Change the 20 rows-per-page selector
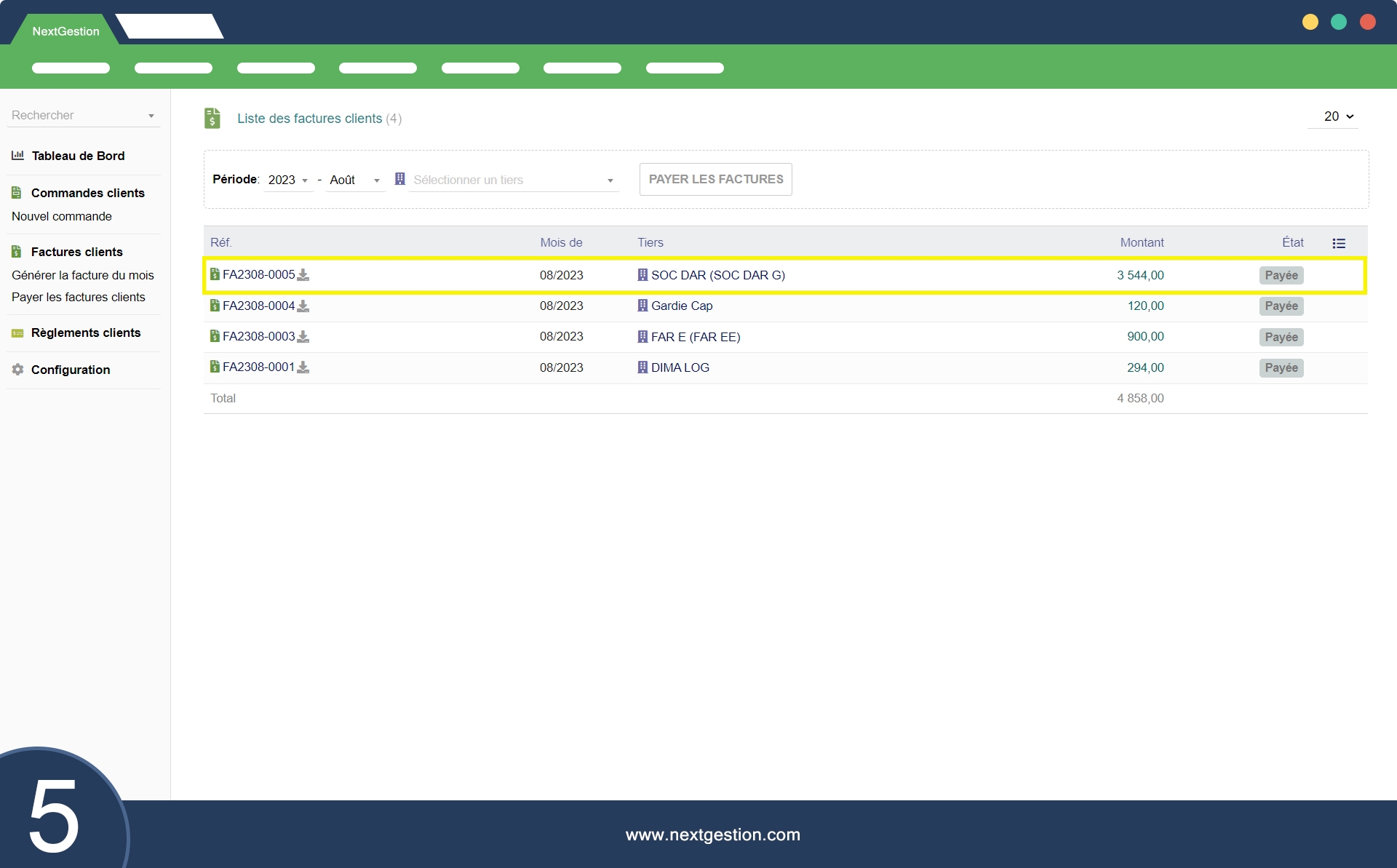Screen dimensions: 1397x868 1338,116
